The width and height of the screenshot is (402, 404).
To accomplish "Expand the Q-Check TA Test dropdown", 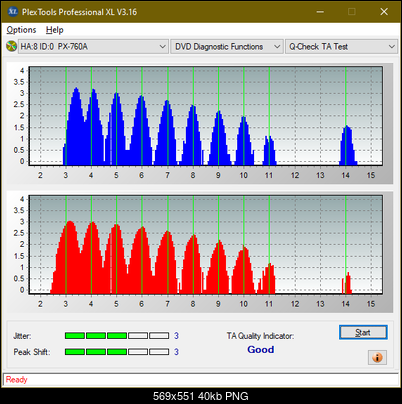I will (x=342, y=47).
